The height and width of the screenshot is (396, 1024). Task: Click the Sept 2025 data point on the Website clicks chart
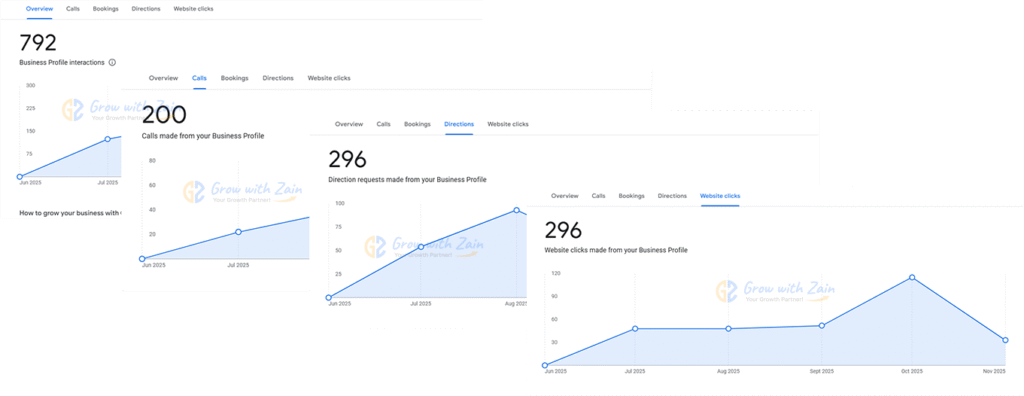click(822, 325)
